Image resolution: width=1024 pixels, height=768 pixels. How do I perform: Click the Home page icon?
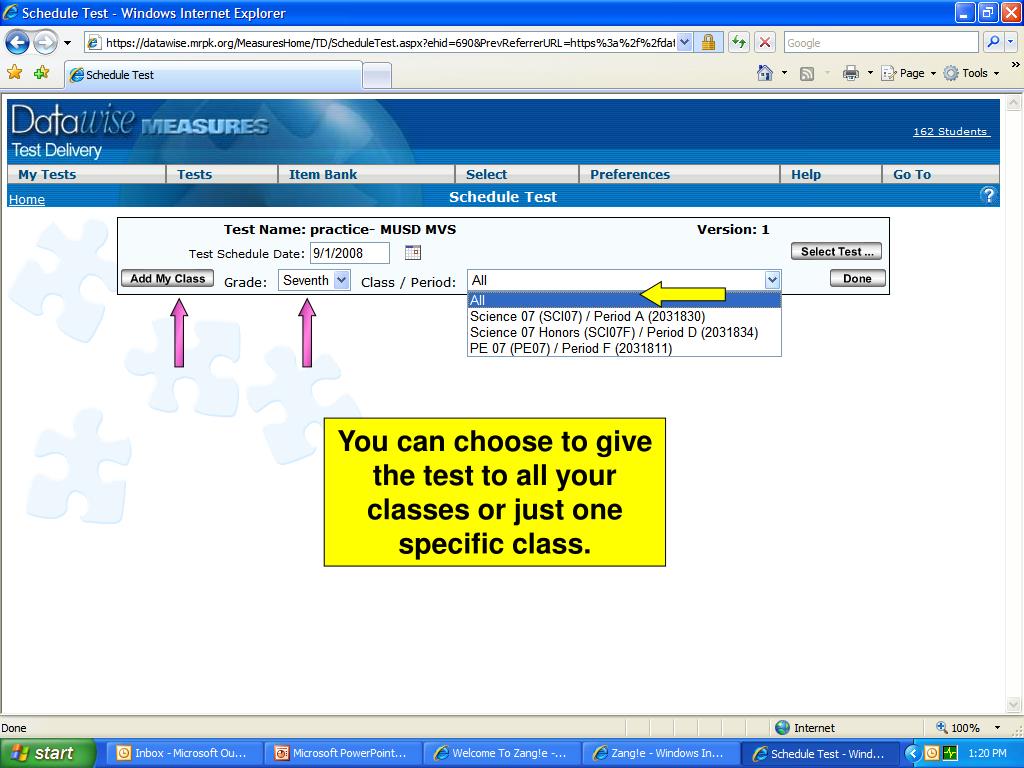coord(764,73)
